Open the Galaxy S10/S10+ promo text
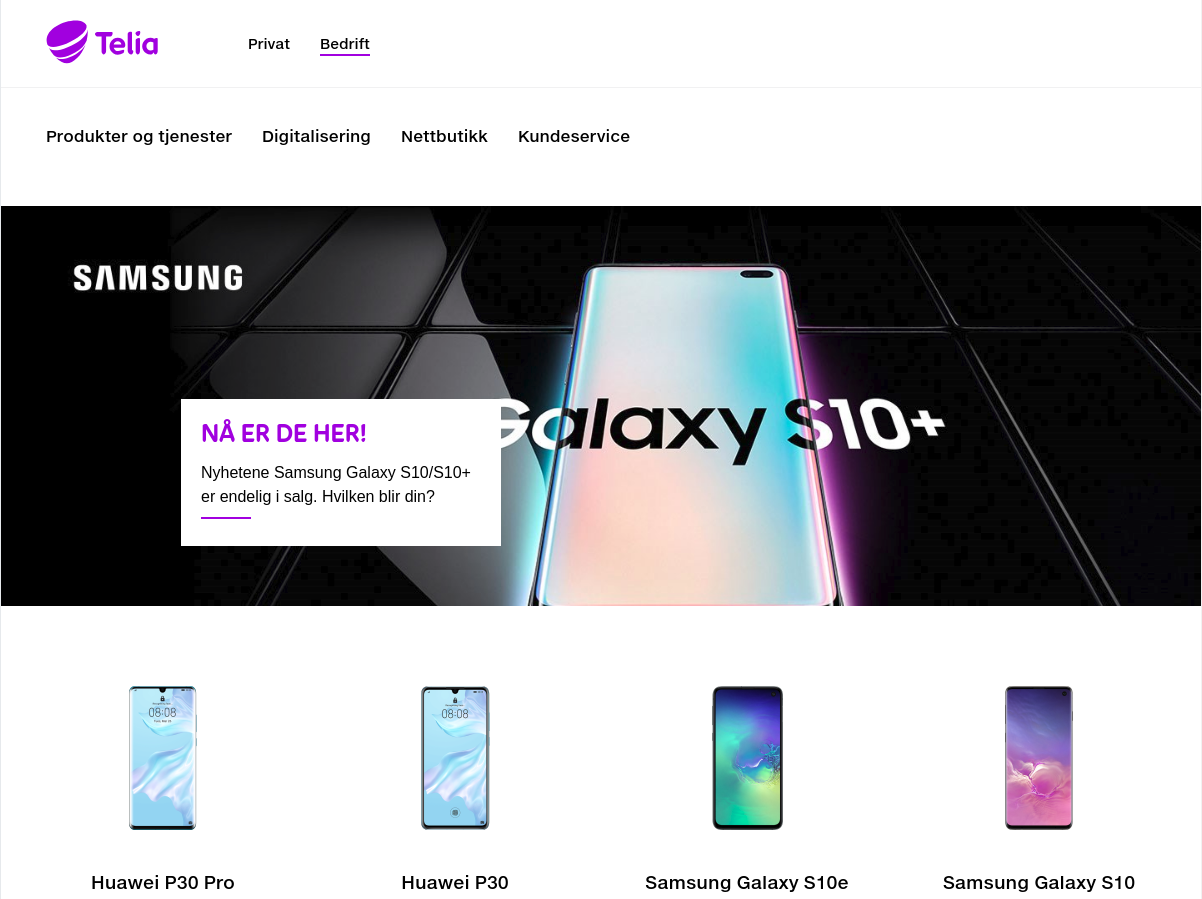 pyautogui.click(x=336, y=484)
